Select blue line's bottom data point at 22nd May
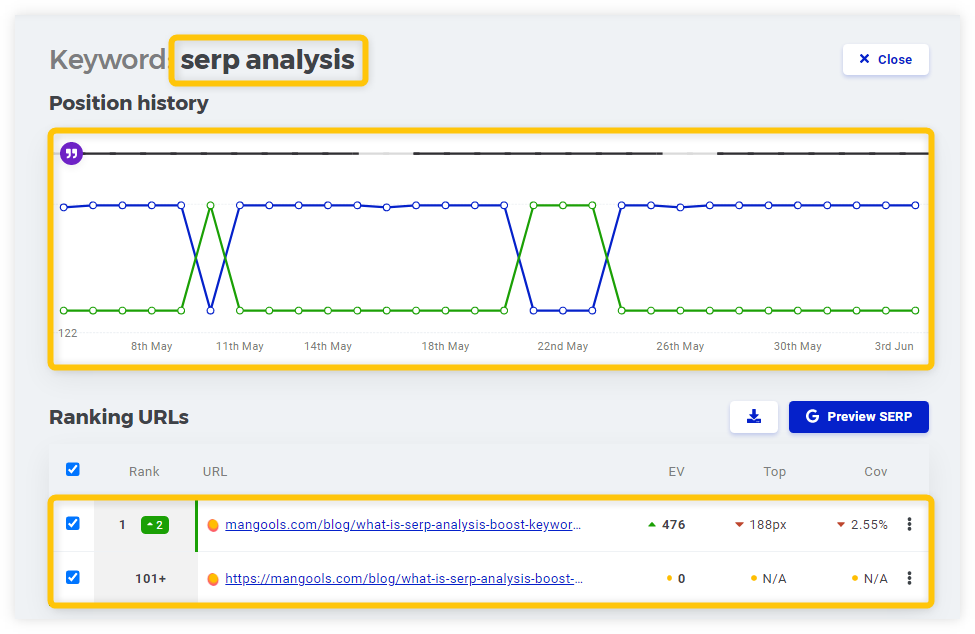 click(563, 311)
